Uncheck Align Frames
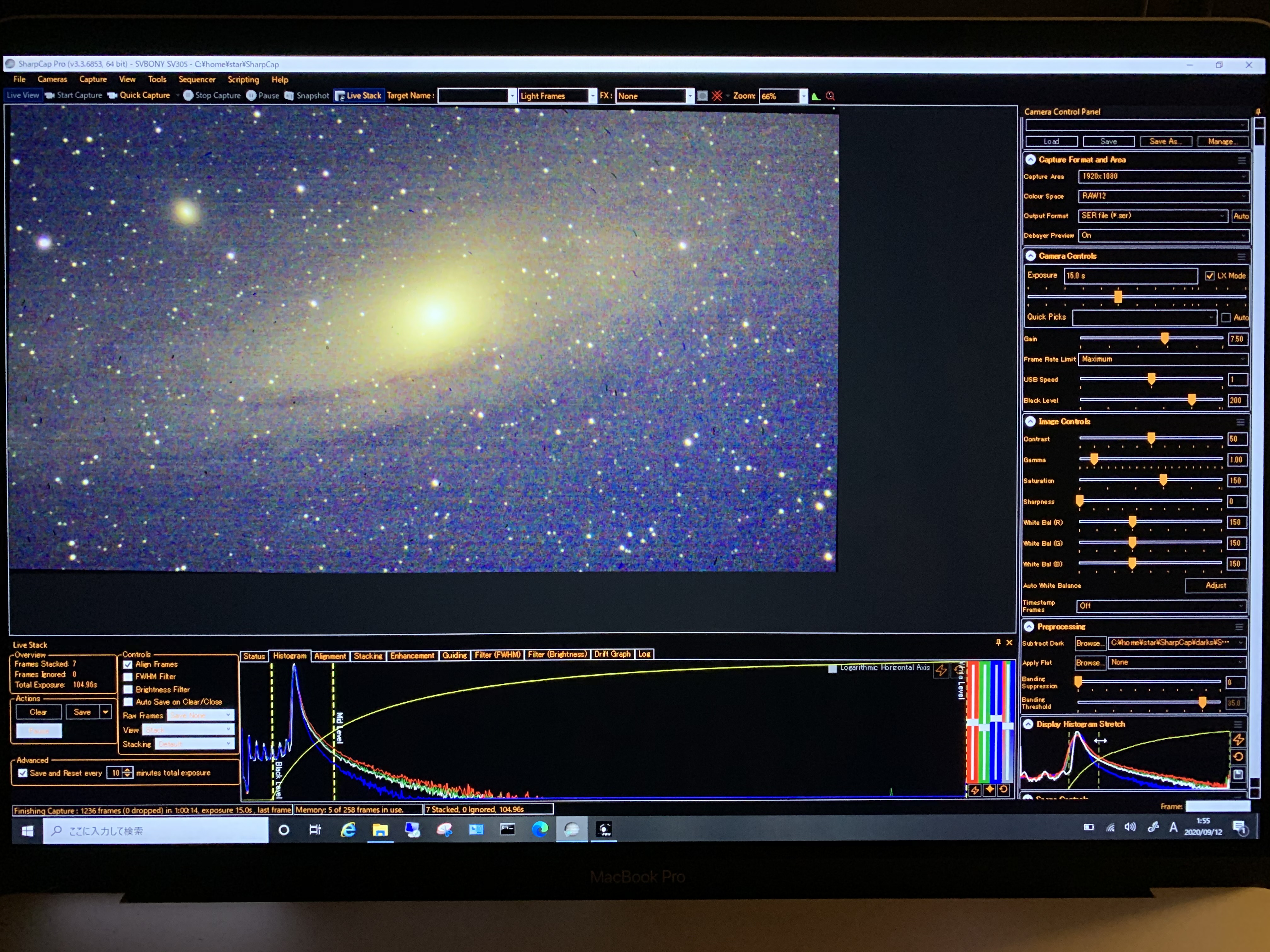The image size is (1270, 952). pyautogui.click(x=128, y=665)
